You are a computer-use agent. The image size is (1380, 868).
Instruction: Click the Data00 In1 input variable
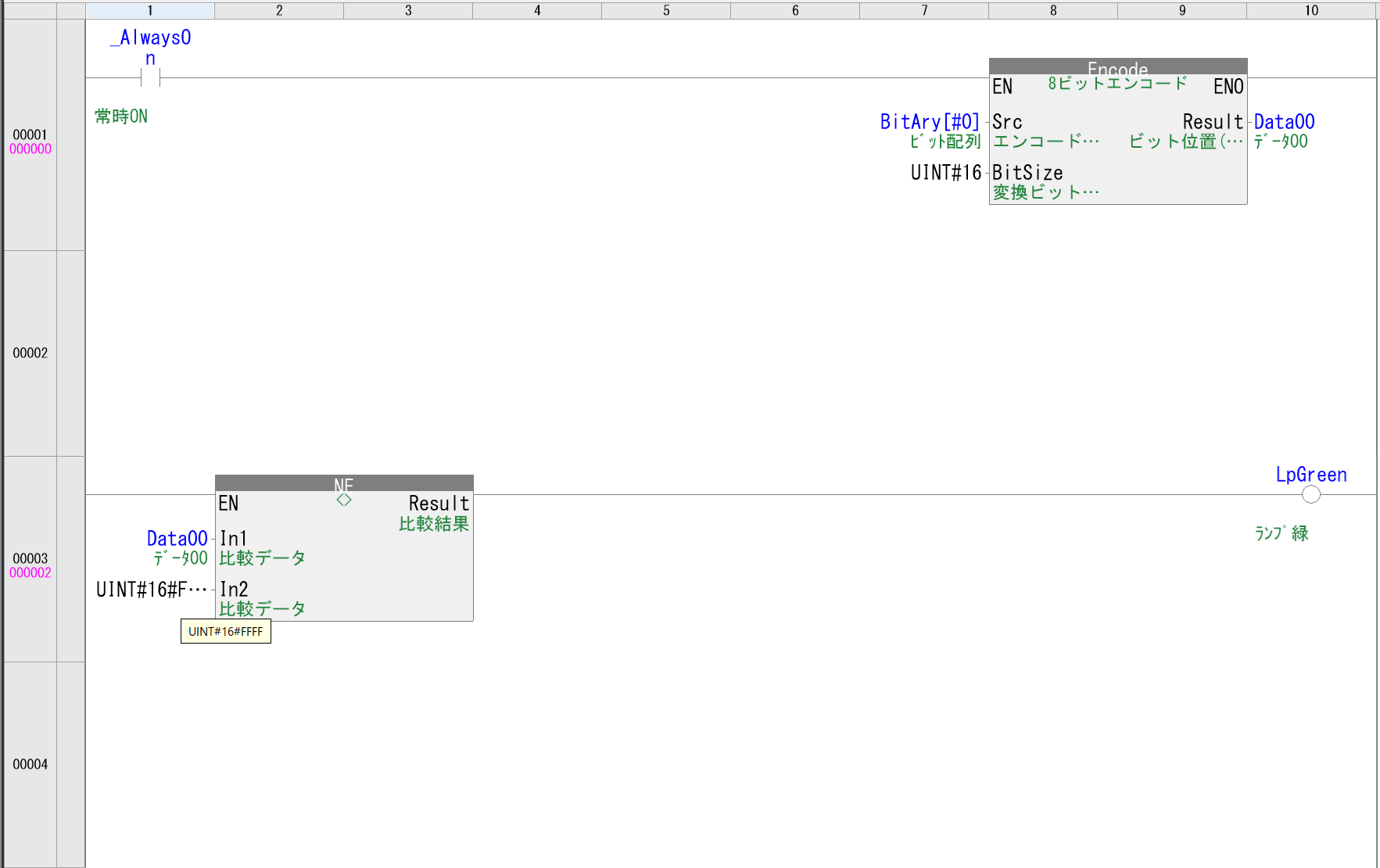click(177, 539)
